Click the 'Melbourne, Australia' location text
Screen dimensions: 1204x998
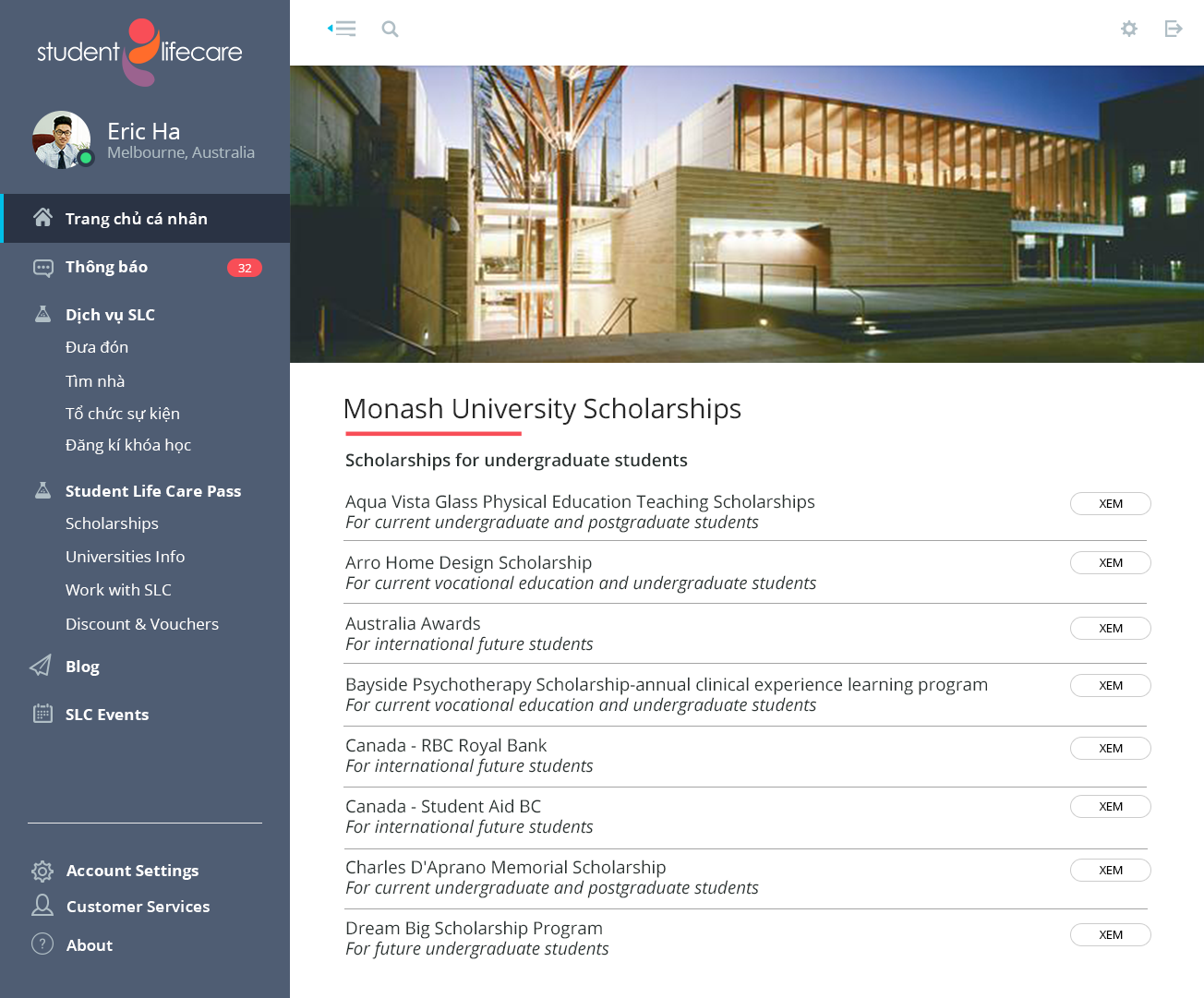[181, 152]
